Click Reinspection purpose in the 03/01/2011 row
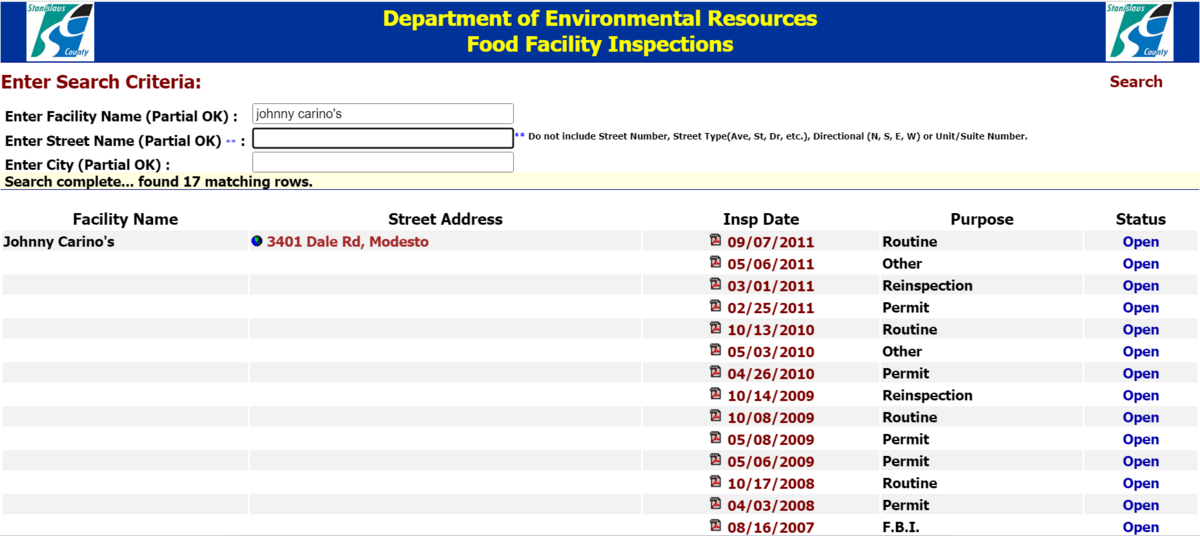Image resolution: width=1200 pixels, height=536 pixels. point(927,285)
